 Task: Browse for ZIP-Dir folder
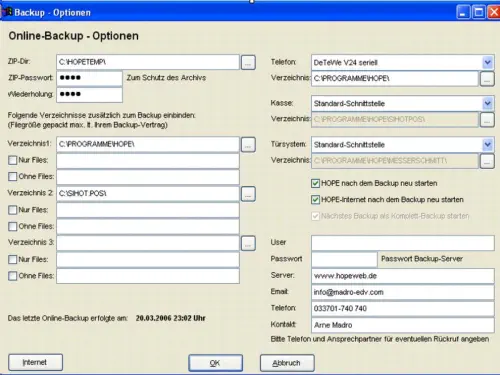248,62
